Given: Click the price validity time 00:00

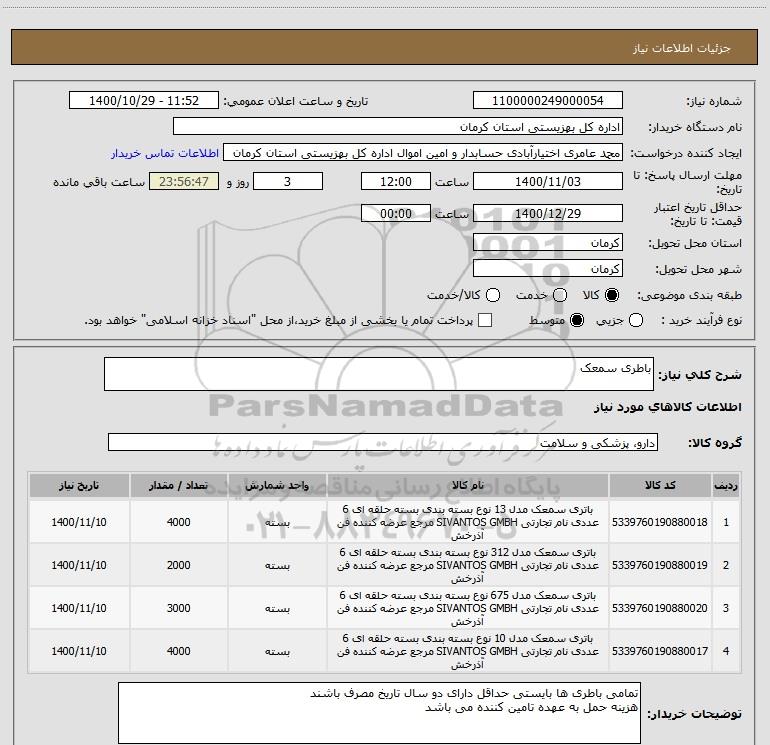Looking at the screenshot, I should coord(396,213).
